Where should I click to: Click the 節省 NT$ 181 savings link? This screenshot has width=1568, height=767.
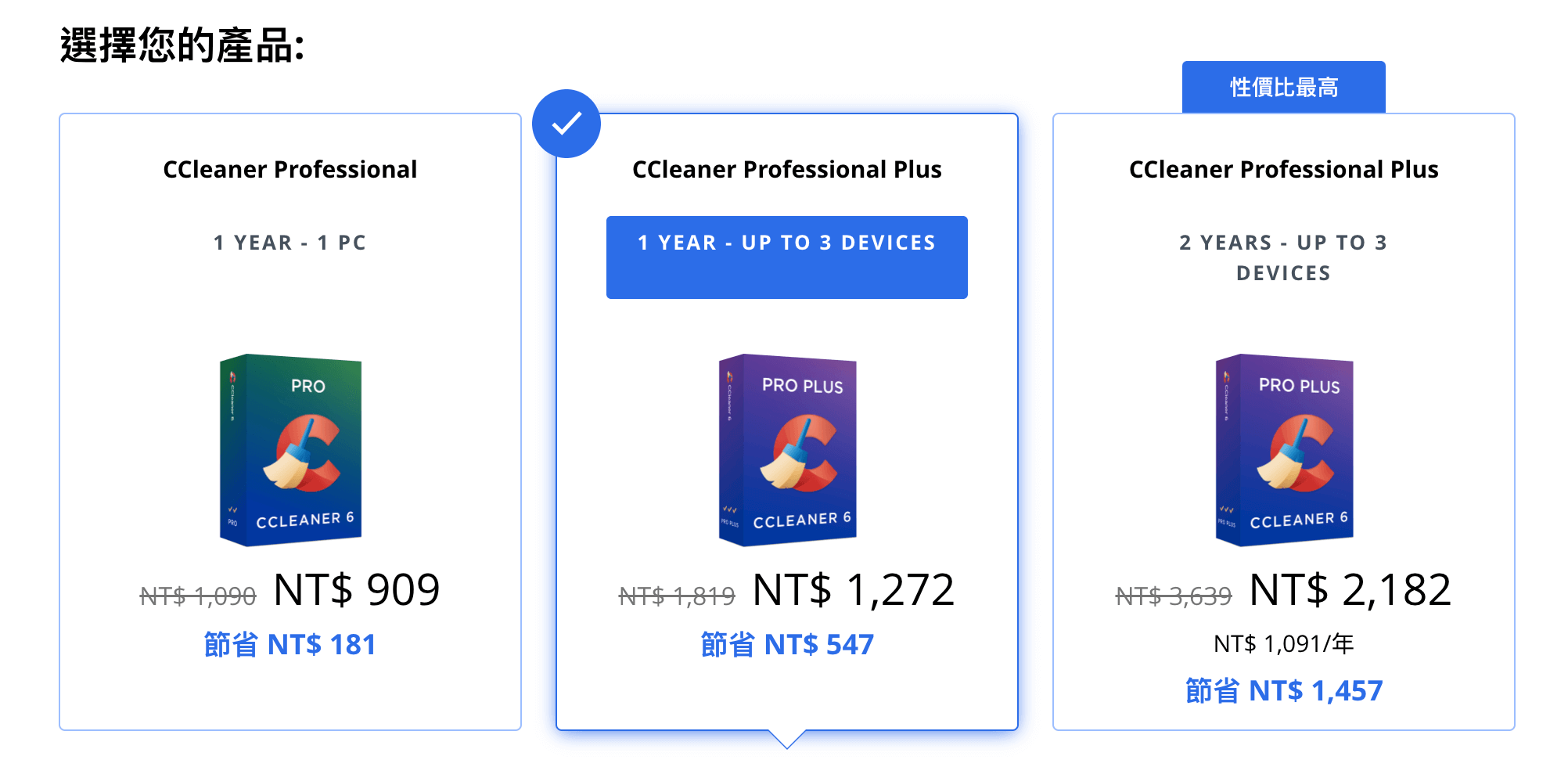pos(290,645)
